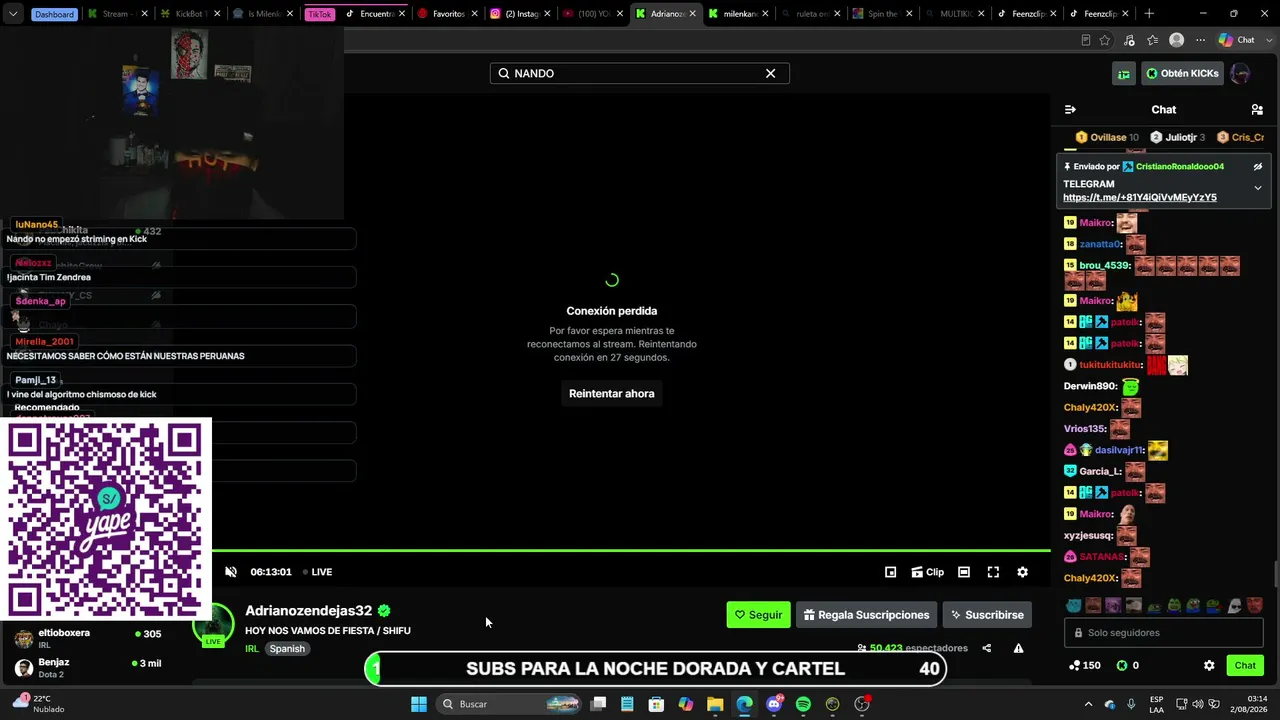Screen dimensions: 1280x720
Task: Switch to the Spin the wheel browser tab
Action: pos(884,14)
